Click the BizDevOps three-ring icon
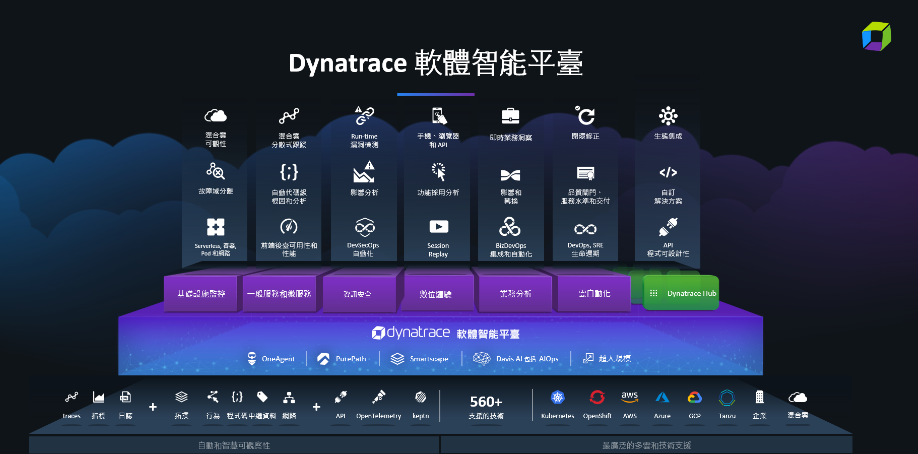918x454 pixels. 510,227
